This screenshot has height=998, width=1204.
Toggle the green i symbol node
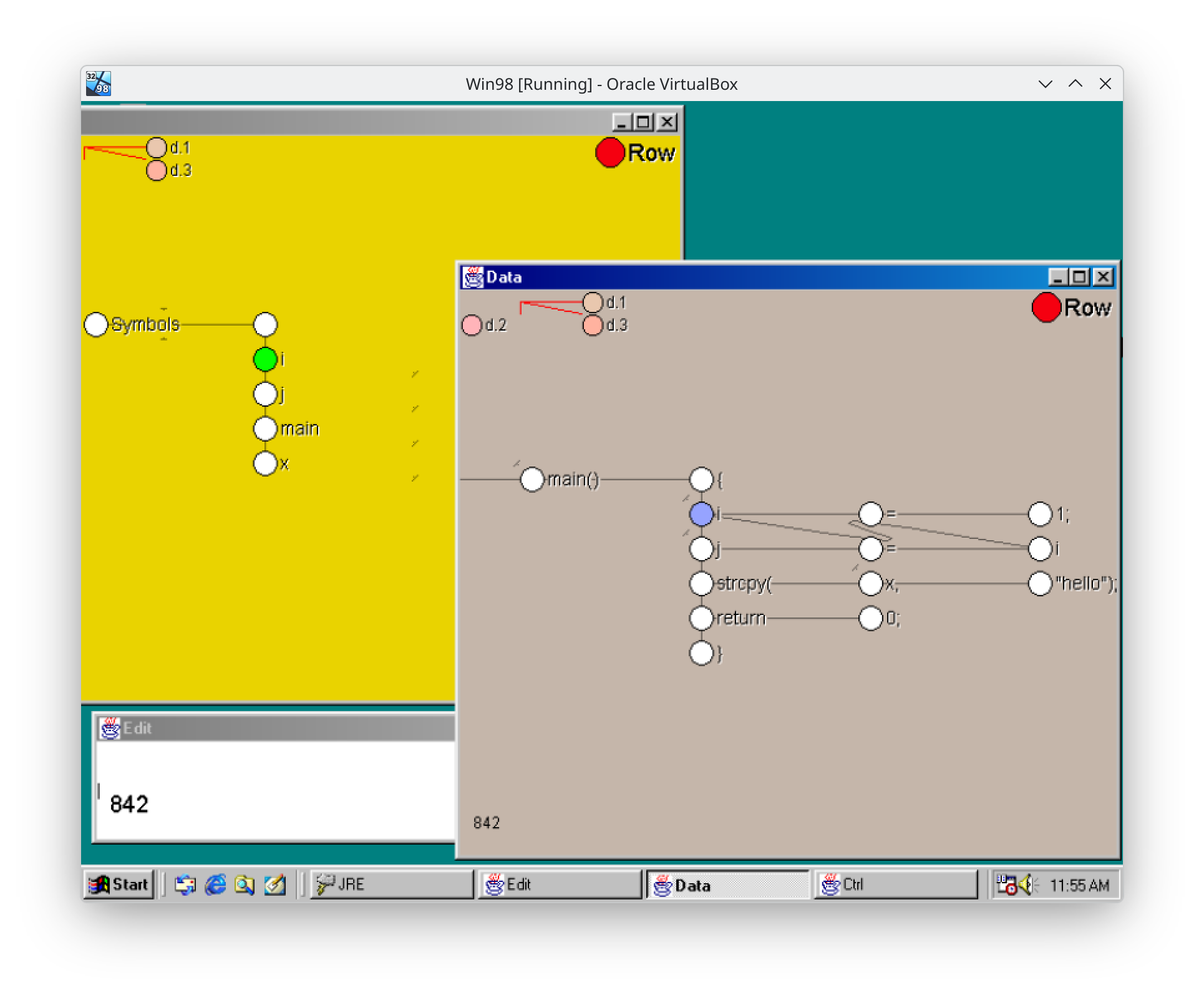click(265, 359)
